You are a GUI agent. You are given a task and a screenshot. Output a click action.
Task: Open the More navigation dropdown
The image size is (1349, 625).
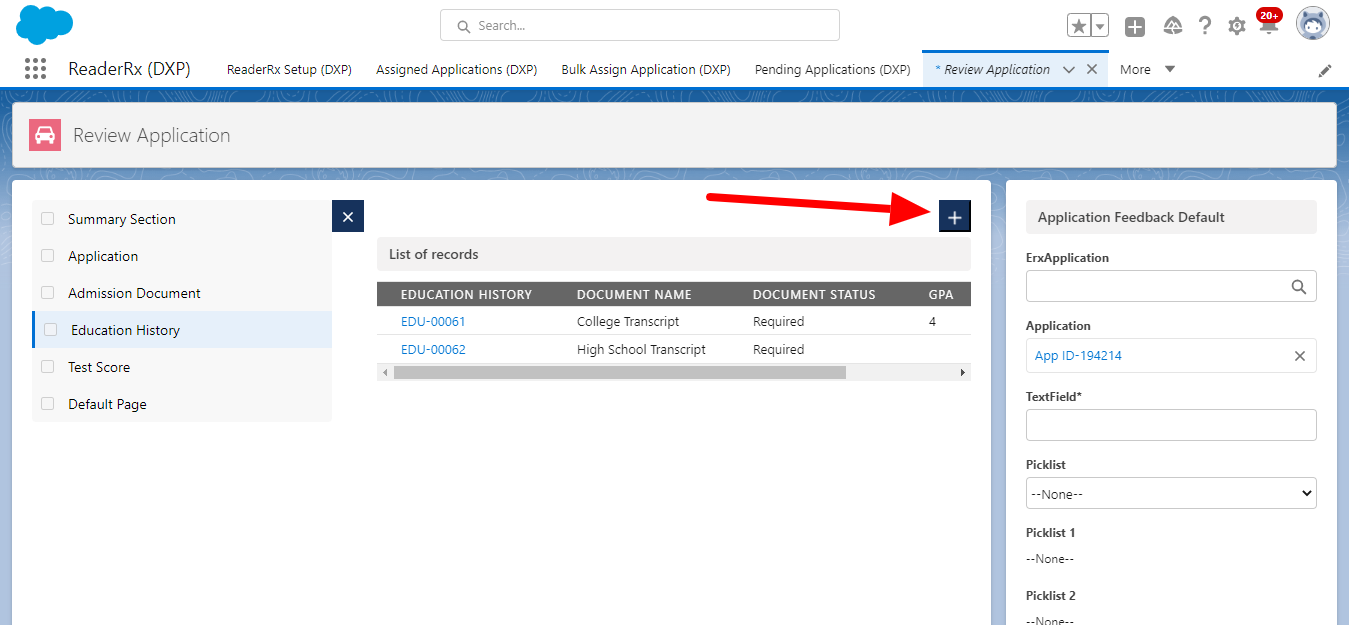[1147, 70]
